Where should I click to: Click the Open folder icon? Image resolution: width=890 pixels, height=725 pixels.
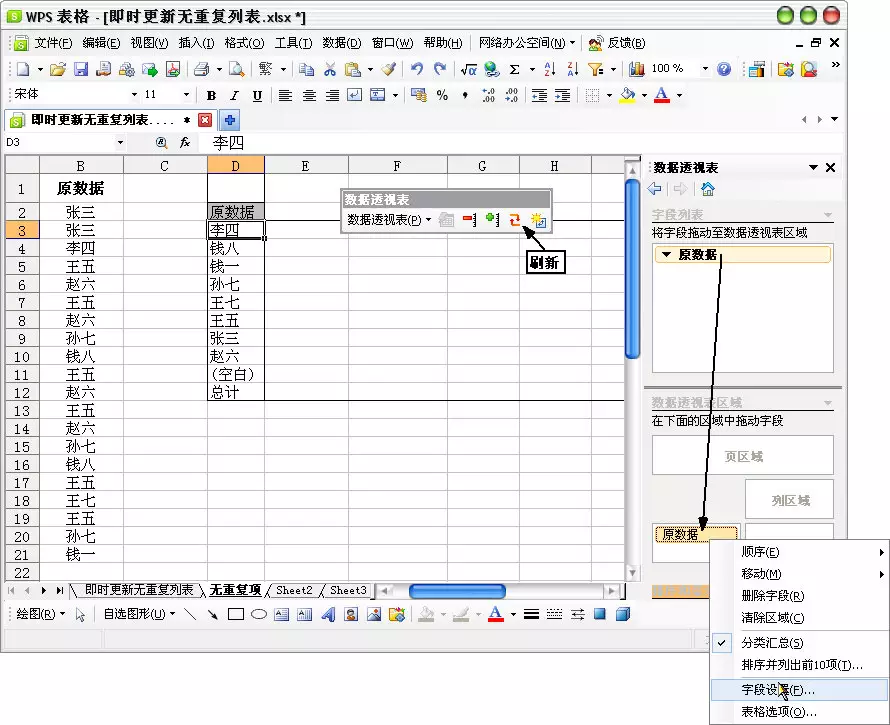(57, 69)
